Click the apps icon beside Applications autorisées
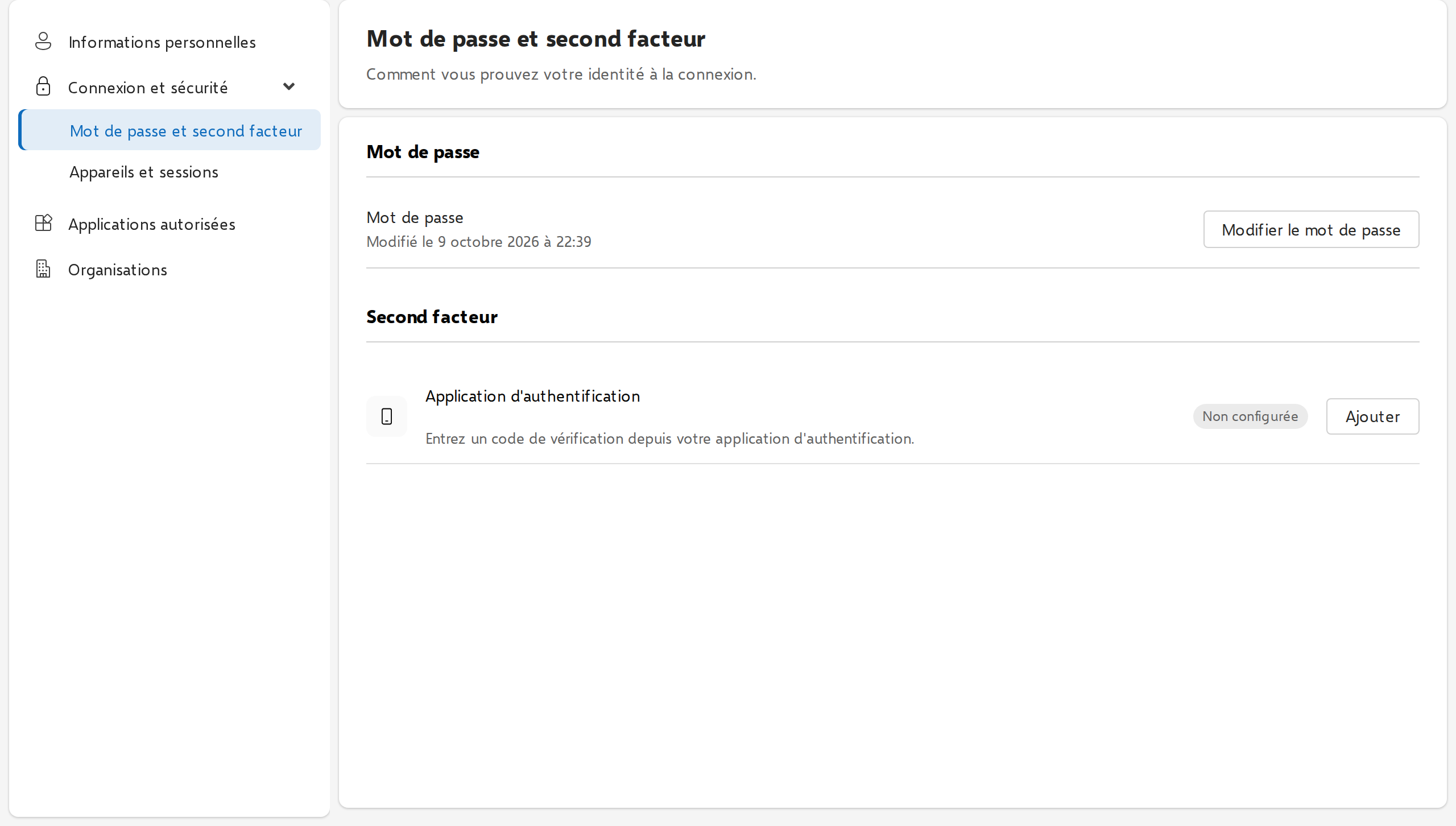 click(x=43, y=223)
